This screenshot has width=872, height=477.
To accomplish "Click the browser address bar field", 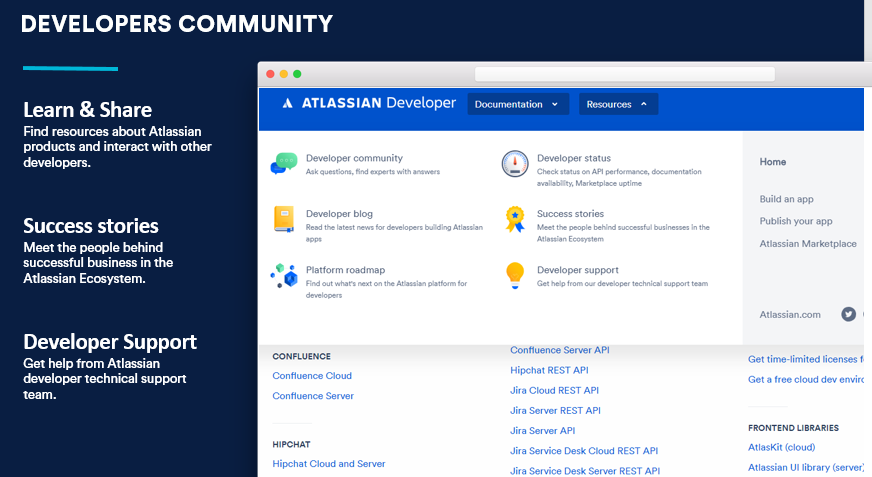I will 625,74.
